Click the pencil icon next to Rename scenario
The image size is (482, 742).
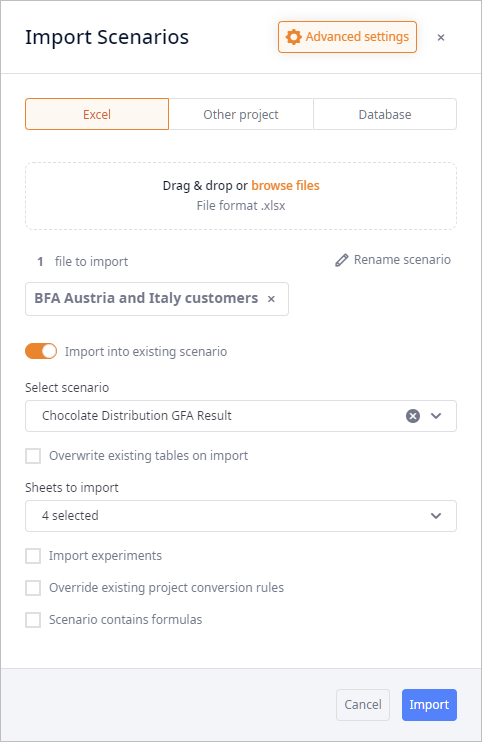click(x=342, y=260)
